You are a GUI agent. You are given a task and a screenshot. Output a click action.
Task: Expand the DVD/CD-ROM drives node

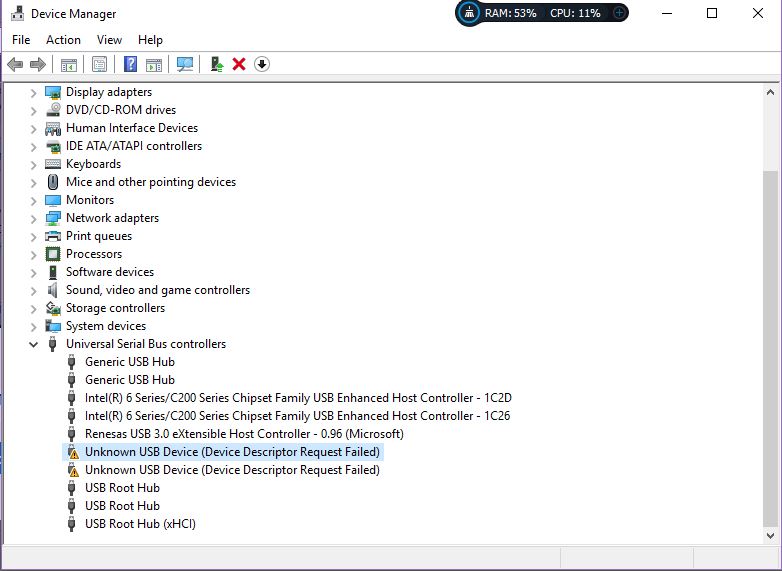(x=33, y=111)
